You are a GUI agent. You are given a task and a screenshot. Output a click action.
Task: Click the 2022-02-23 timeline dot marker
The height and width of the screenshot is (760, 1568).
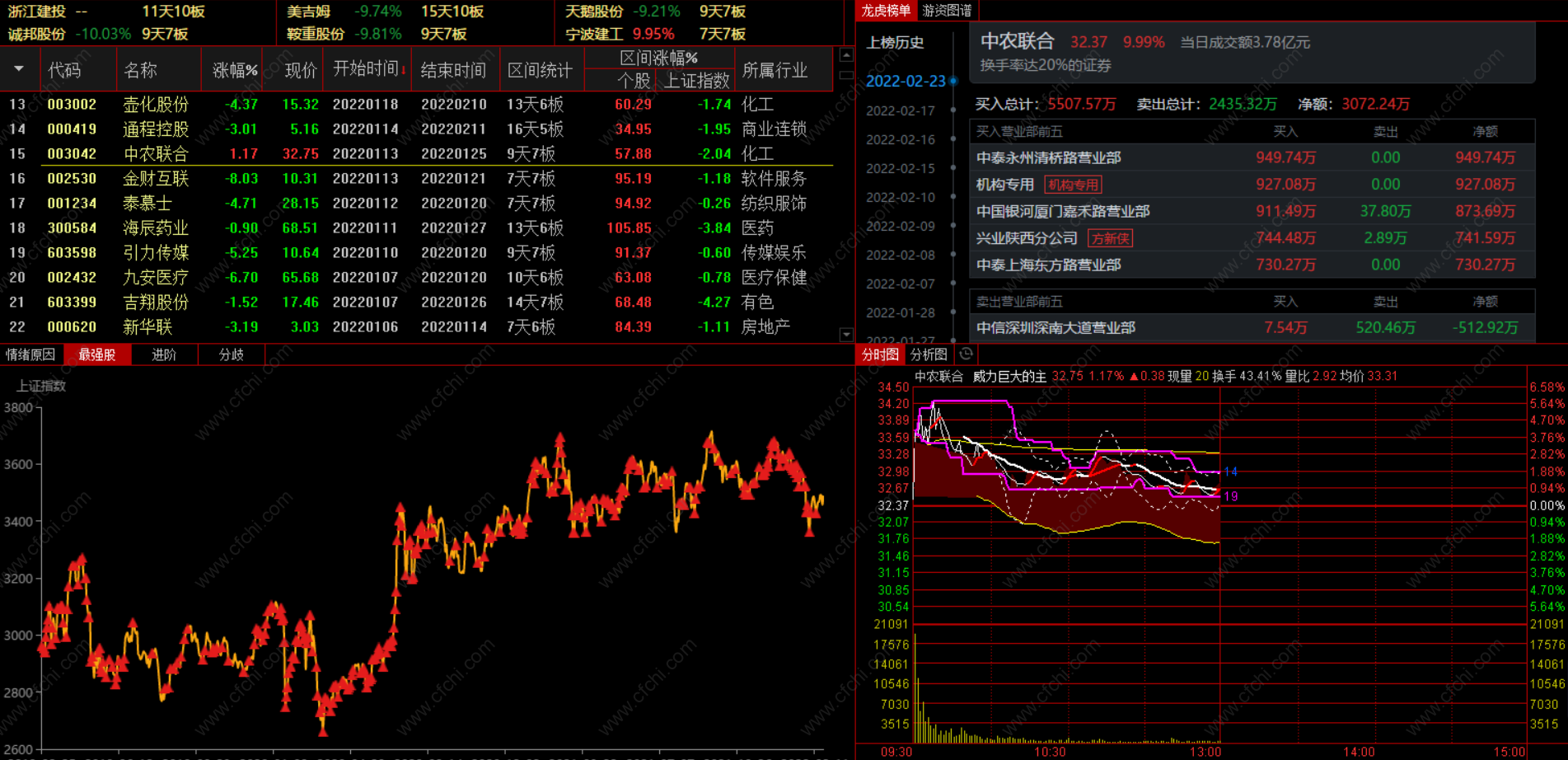coord(953,81)
